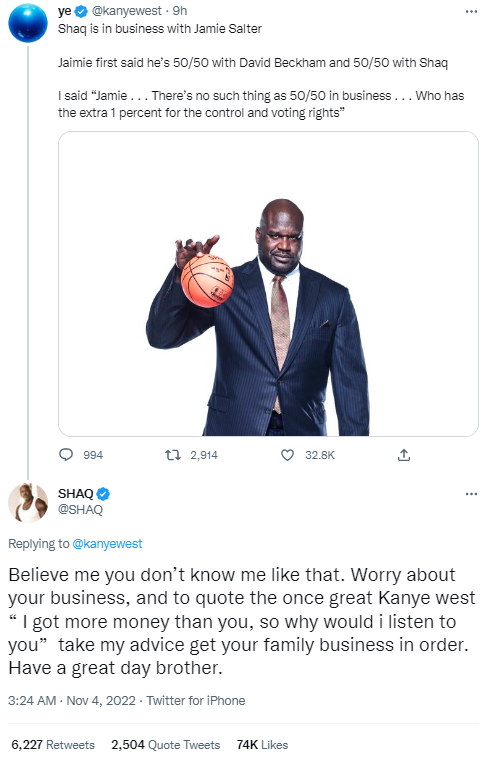This screenshot has height=757, width=486.
Task: Click ye's blue profile avatar
Action: click(28, 23)
